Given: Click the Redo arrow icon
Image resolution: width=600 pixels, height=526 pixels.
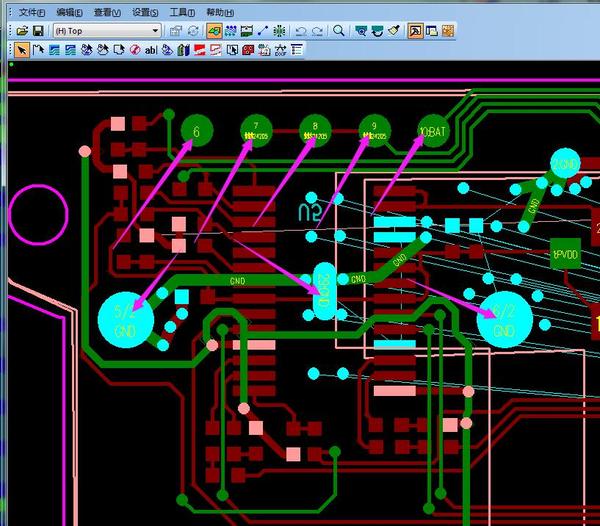Looking at the screenshot, I should click(317, 31).
